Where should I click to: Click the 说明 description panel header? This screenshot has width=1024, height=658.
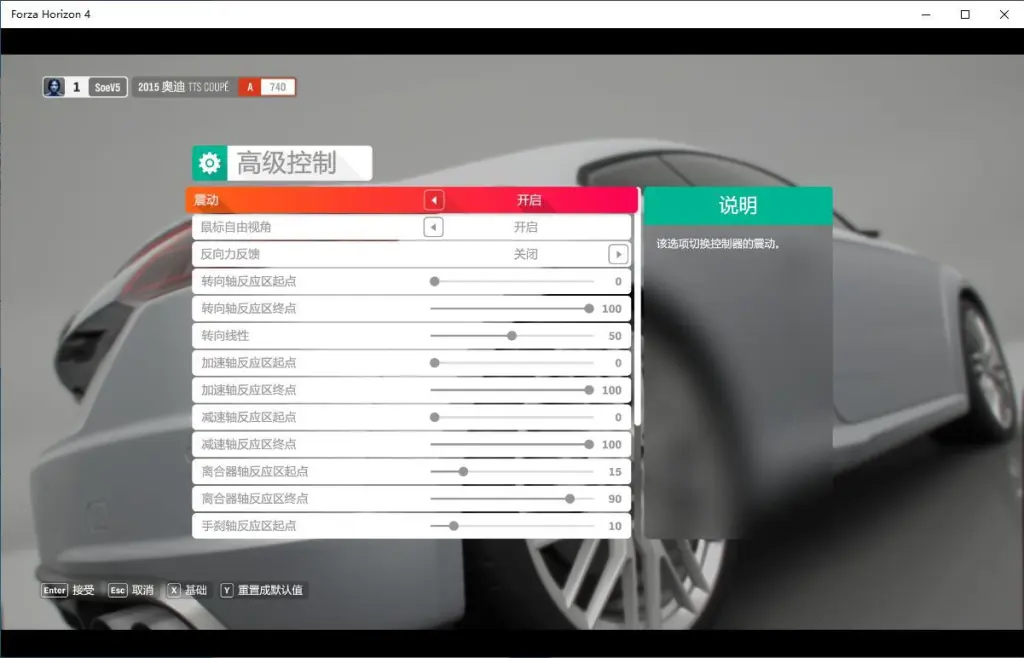click(x=738, y=206)
